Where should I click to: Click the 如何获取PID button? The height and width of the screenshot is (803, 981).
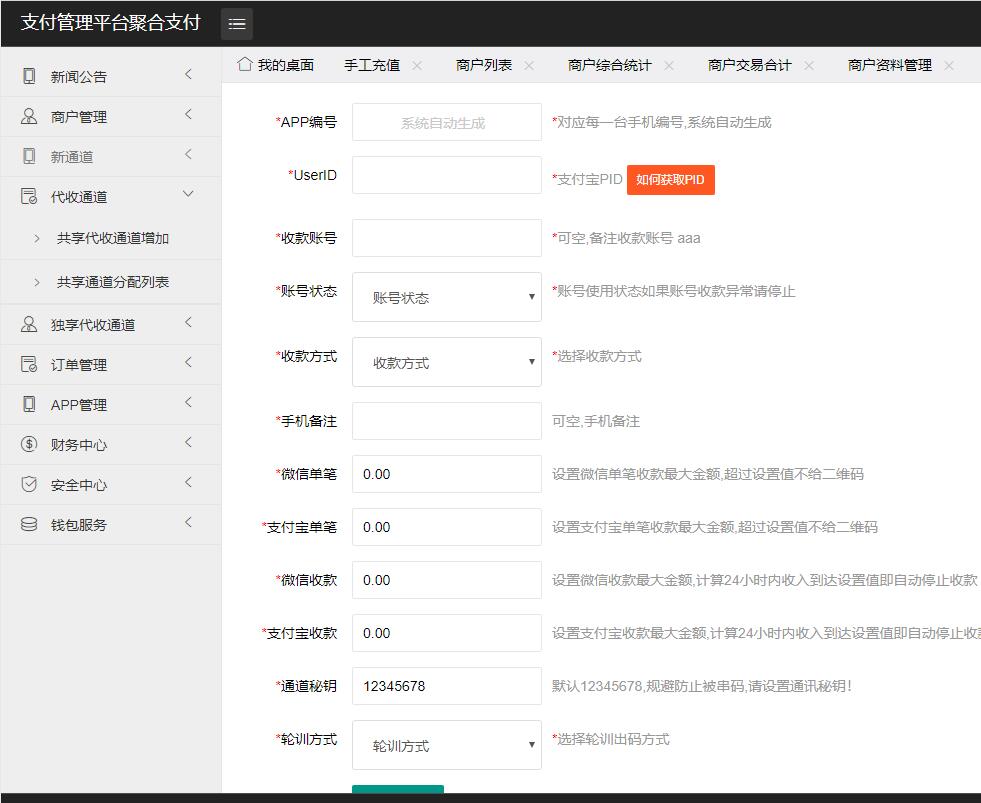click(x=670, y=180)
